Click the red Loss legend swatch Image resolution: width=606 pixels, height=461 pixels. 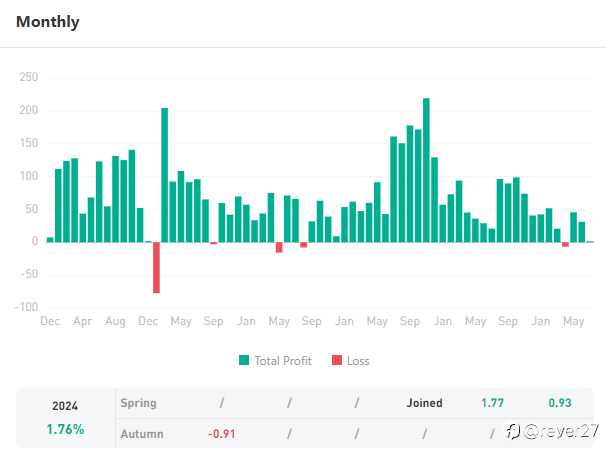pos(336,360)
